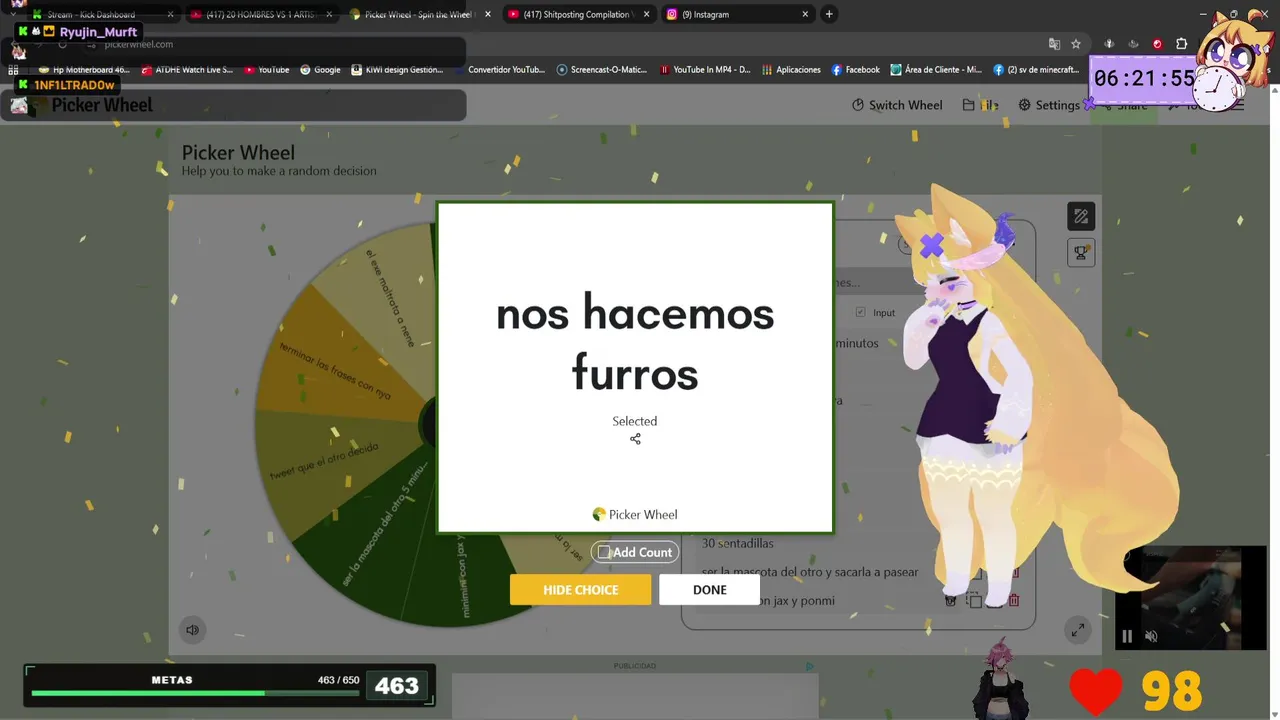Open the YouTube bookmark
Screen dimensions: 1280x720
267,70
